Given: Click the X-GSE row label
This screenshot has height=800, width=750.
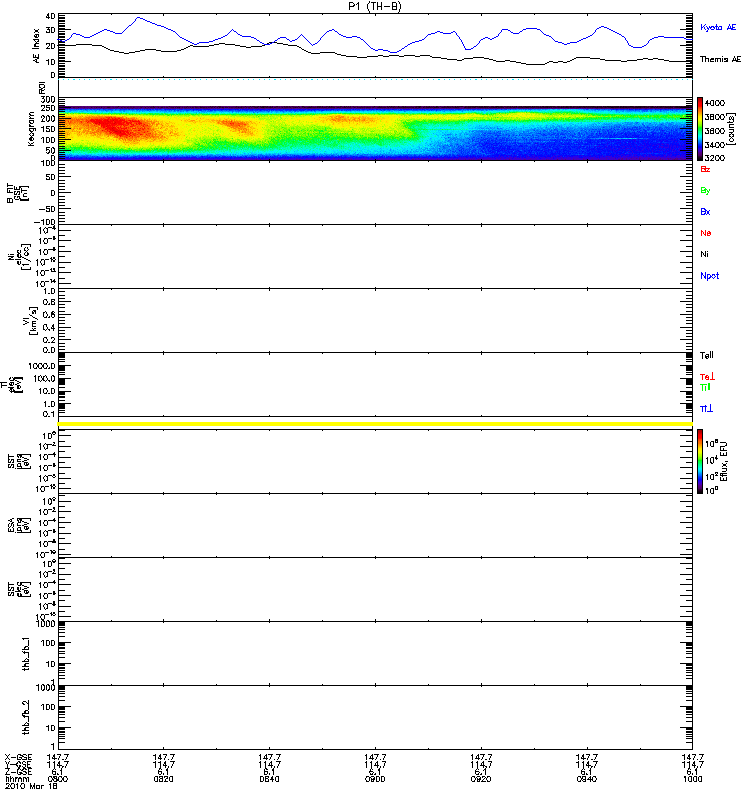Looking at the screenshot, I should (x=18, y=758).
